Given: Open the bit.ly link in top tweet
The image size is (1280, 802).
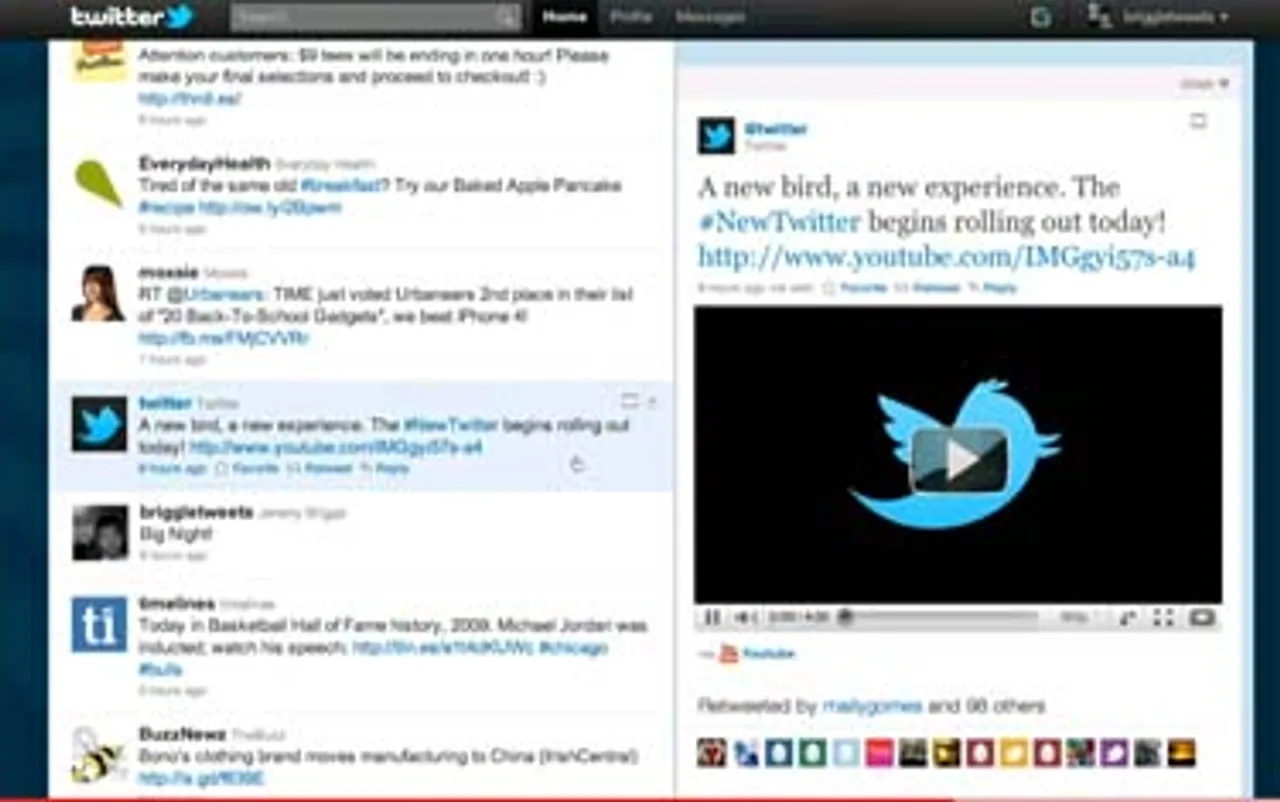Looking at the screenshot, I should [190, 99].
